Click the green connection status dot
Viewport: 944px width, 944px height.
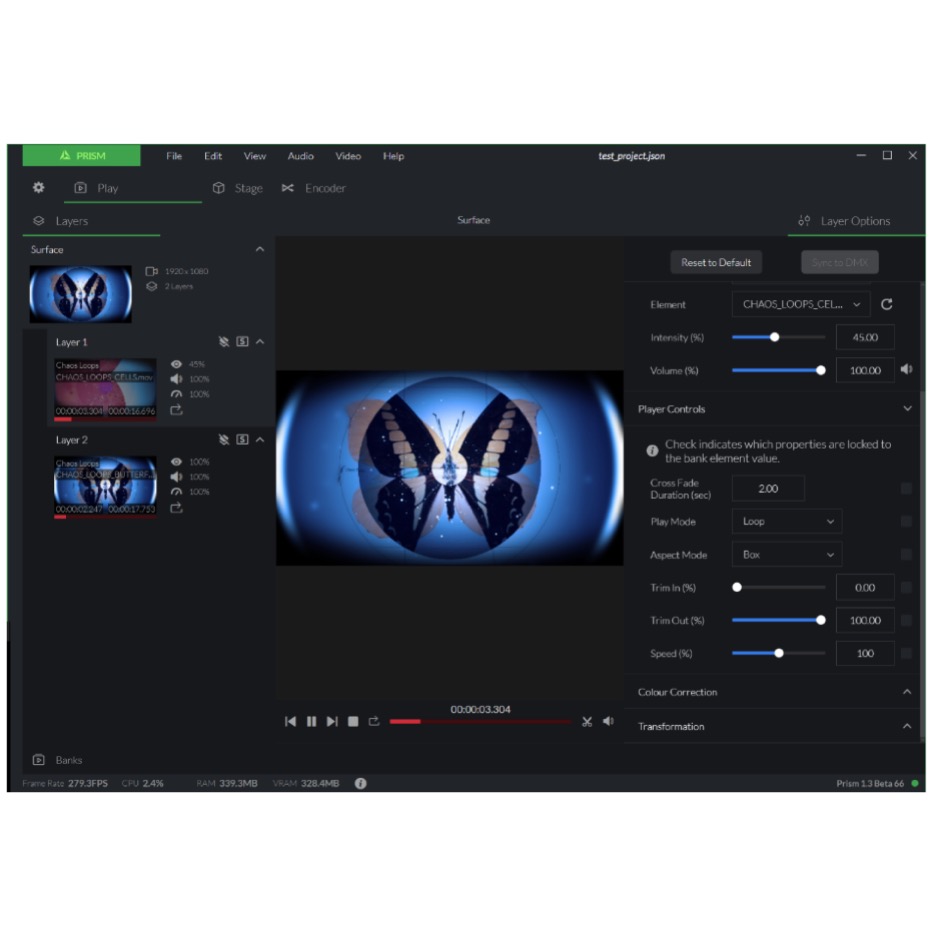pos(915,784)
